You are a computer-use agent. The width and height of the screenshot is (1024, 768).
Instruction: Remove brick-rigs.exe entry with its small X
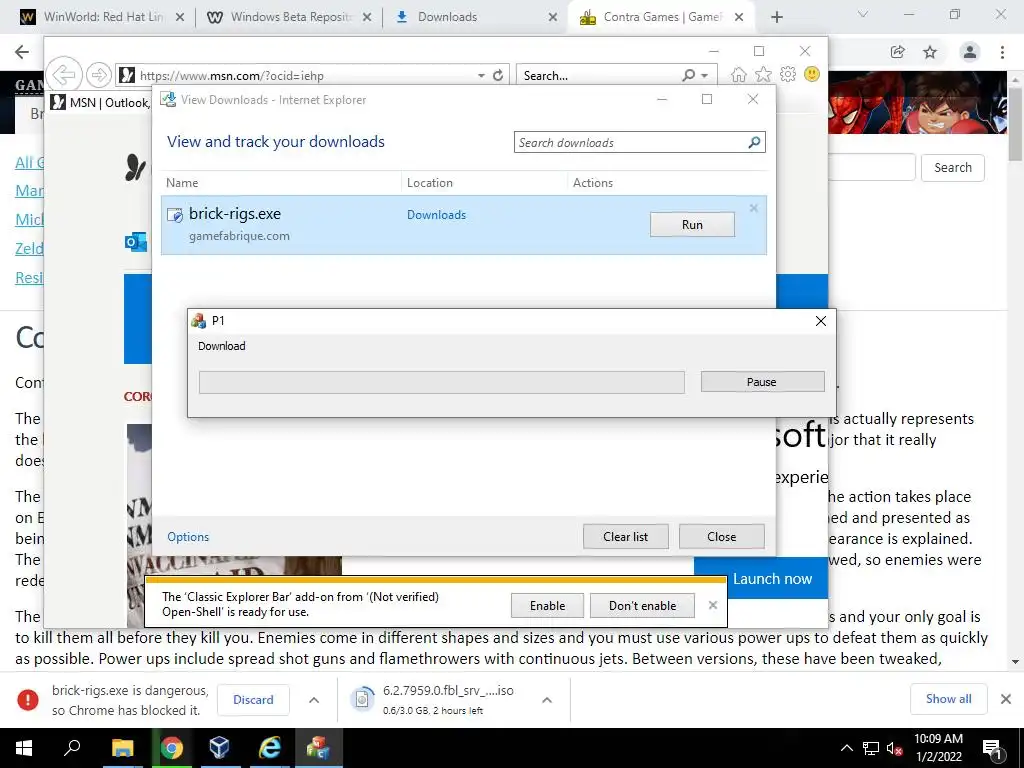pyautogui.click(x=754, y=208)
